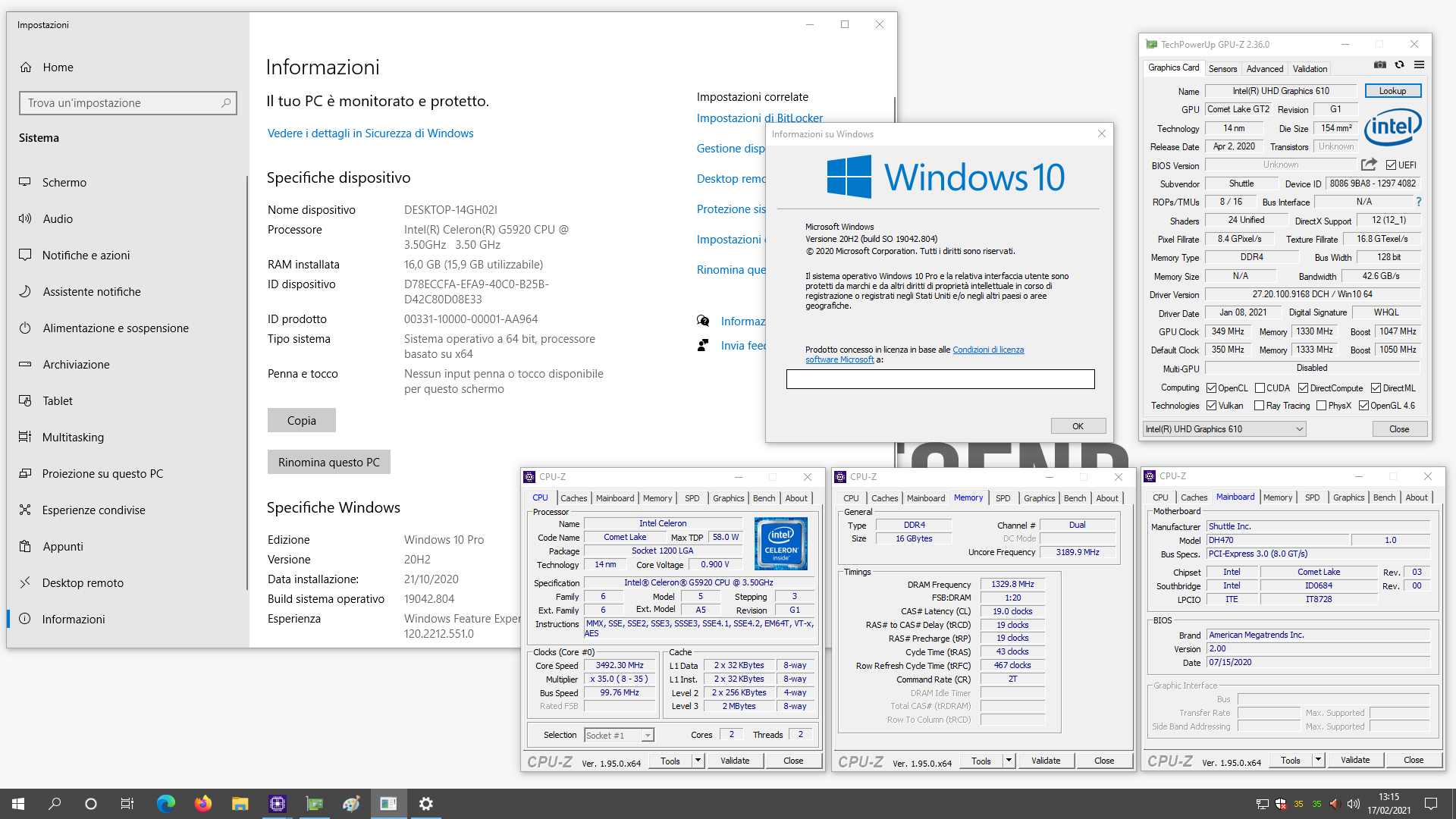Click the Lookup button in GPU-Z
This screenshot has width=1456, height=819.
click(x=1392, y=91)
